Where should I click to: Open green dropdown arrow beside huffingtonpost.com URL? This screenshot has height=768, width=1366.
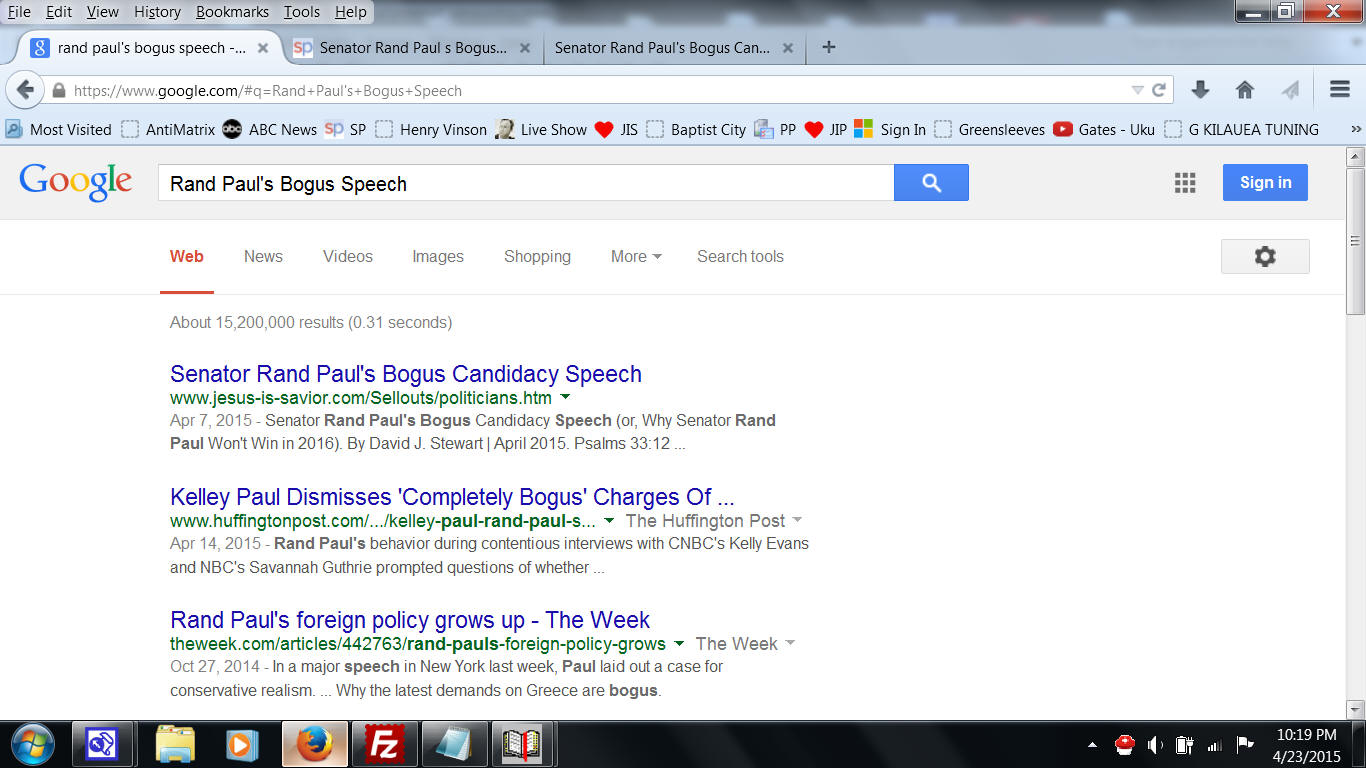click(608, 521)
